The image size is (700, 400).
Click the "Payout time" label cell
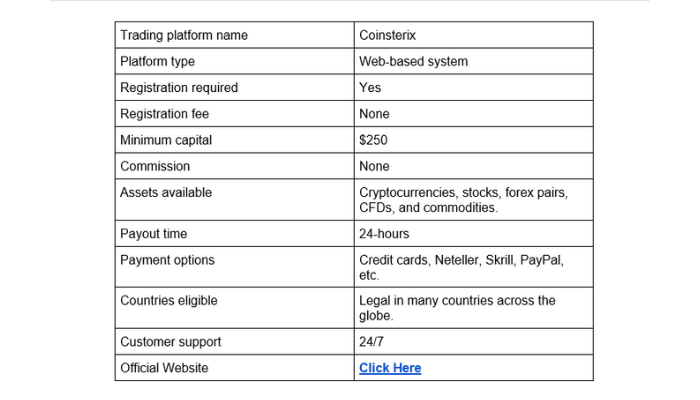[153, 234]
